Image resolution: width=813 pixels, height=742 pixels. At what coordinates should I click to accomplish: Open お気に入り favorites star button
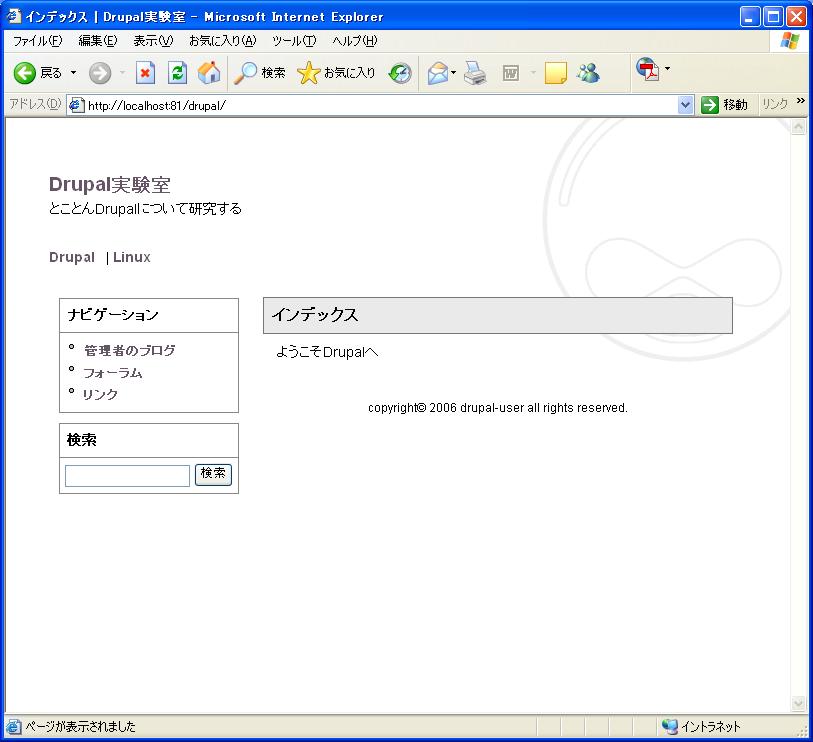(x=336, y=73)
